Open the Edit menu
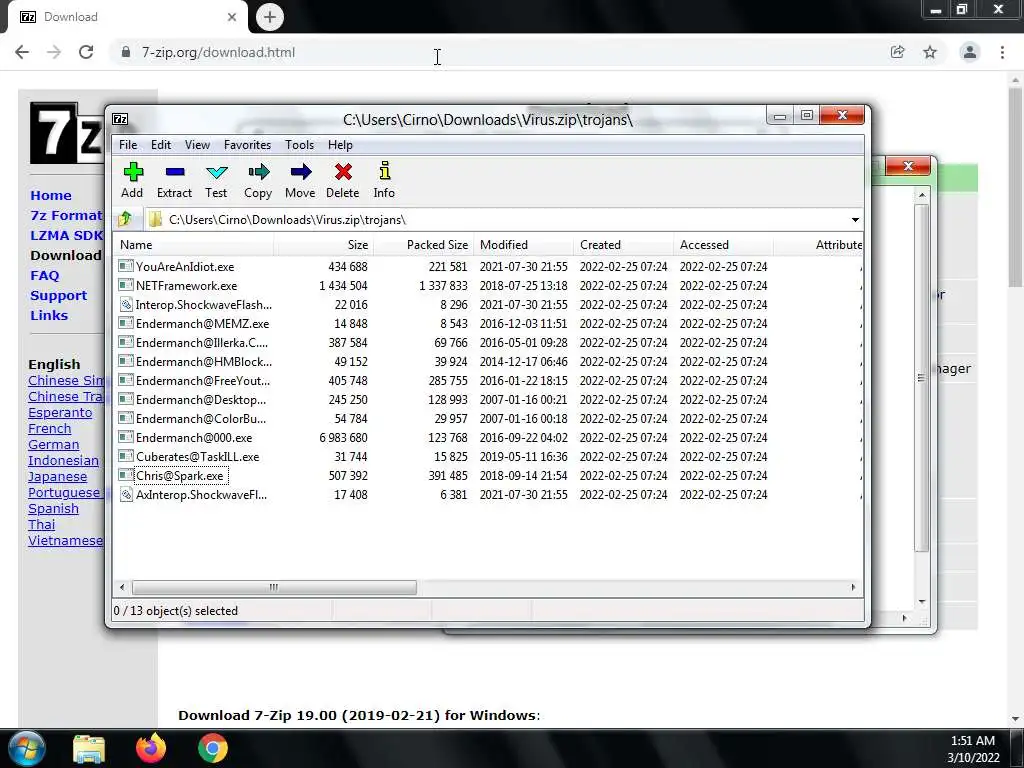1024x768 pixels. pos(161,145)
